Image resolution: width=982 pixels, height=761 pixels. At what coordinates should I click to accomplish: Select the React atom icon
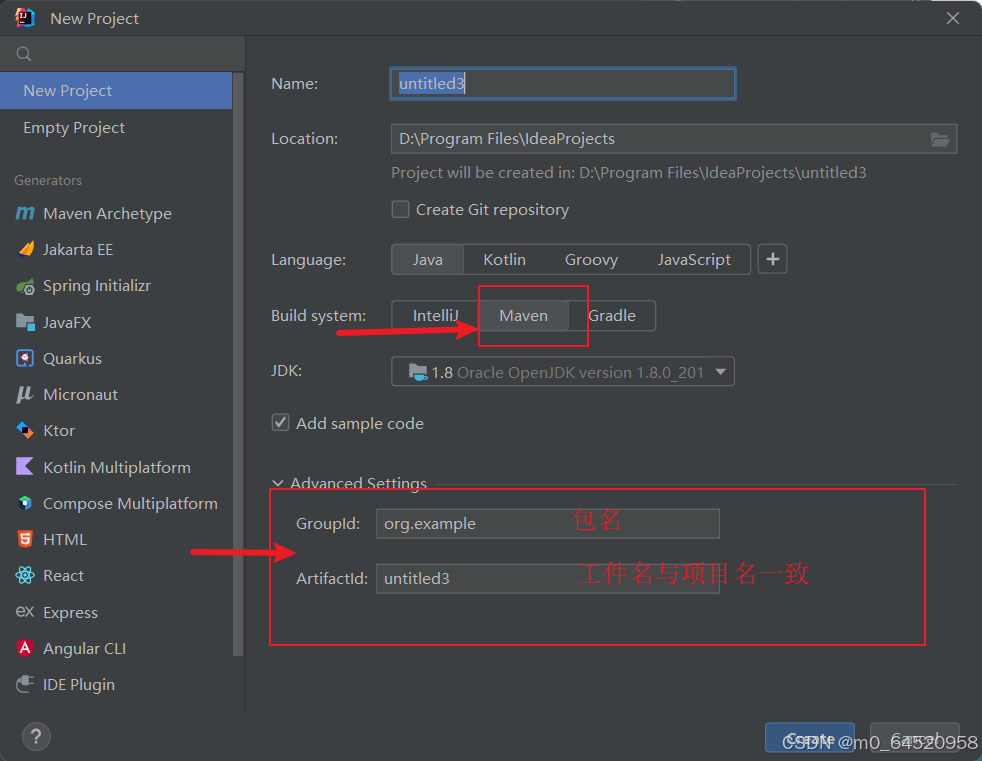(x=25, y=575)
